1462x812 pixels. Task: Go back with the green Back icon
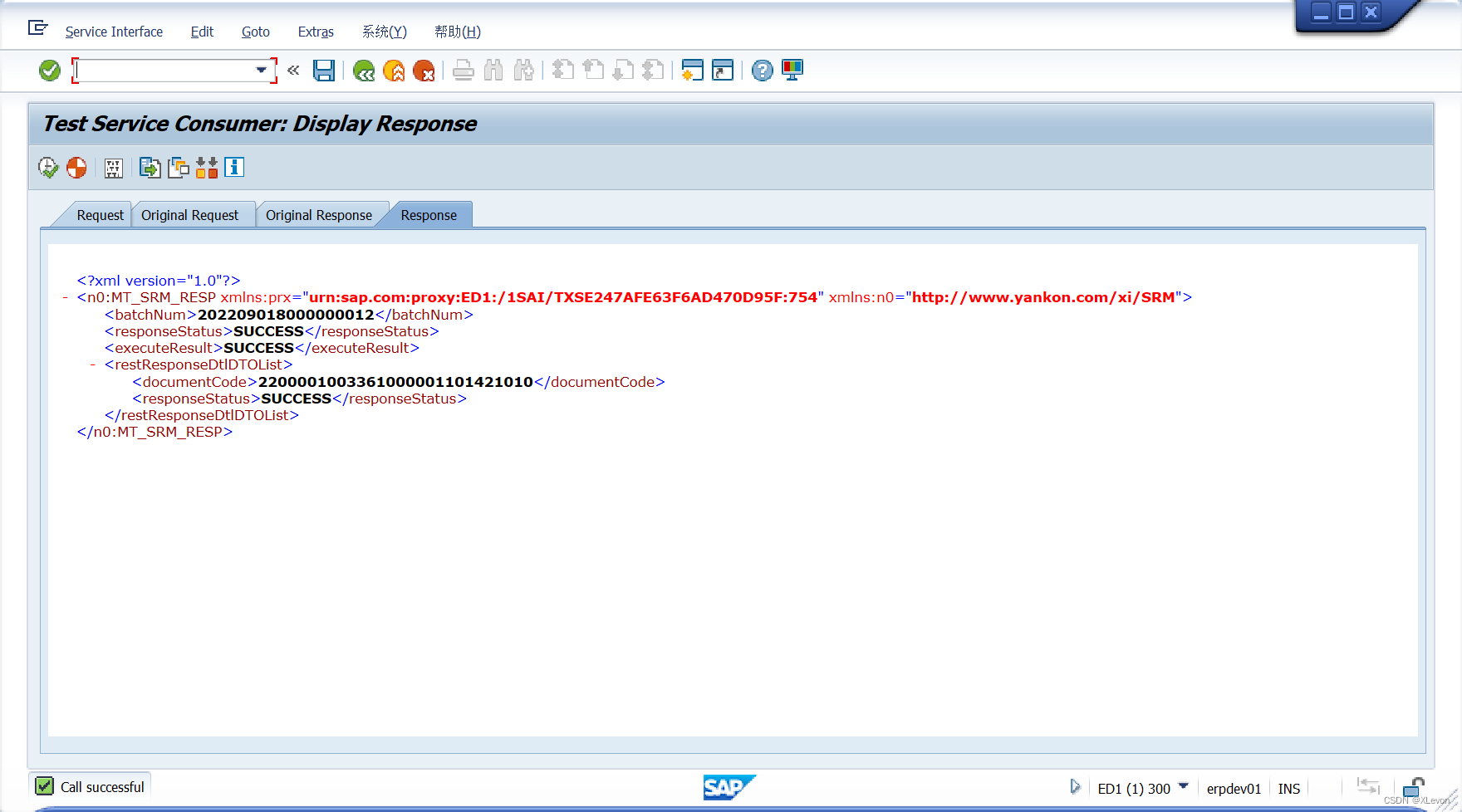click(x=364, y=71)
